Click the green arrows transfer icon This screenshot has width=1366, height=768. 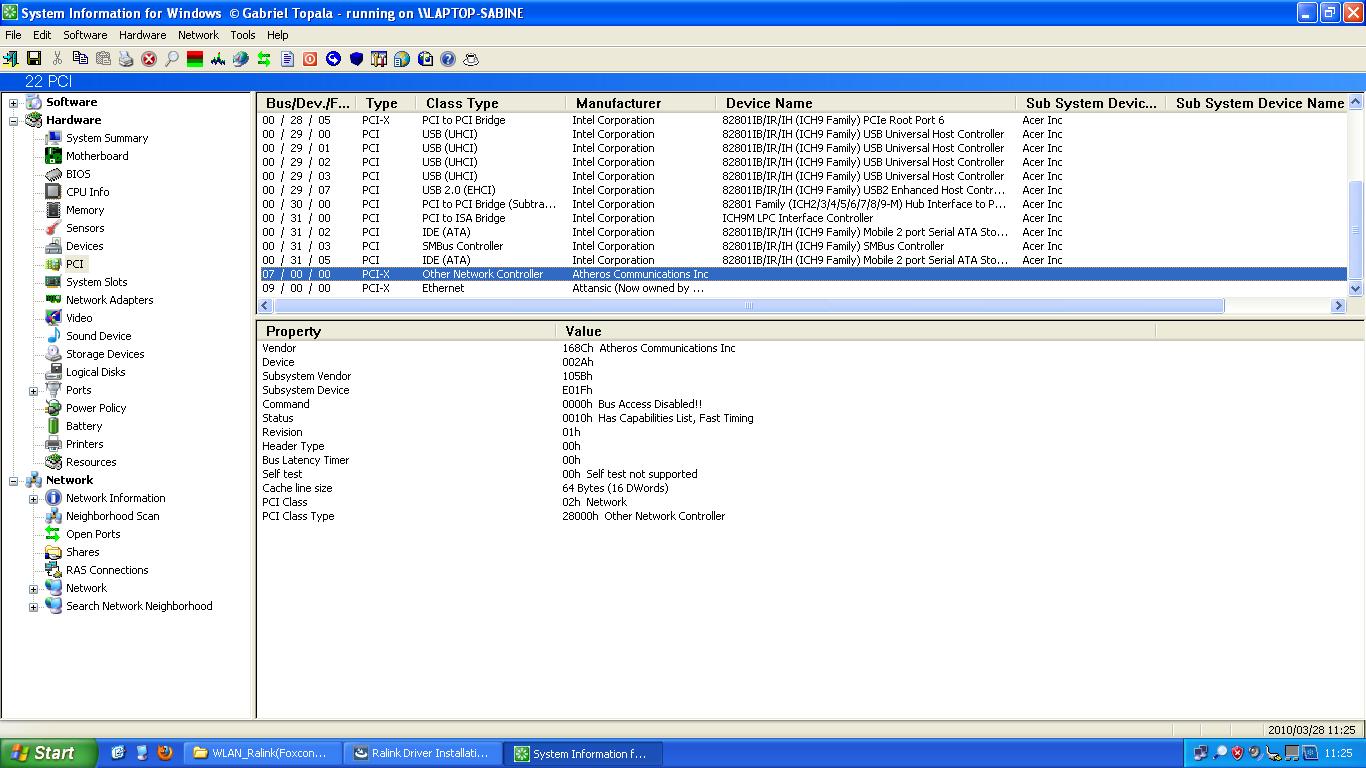[x=264, y=59]
